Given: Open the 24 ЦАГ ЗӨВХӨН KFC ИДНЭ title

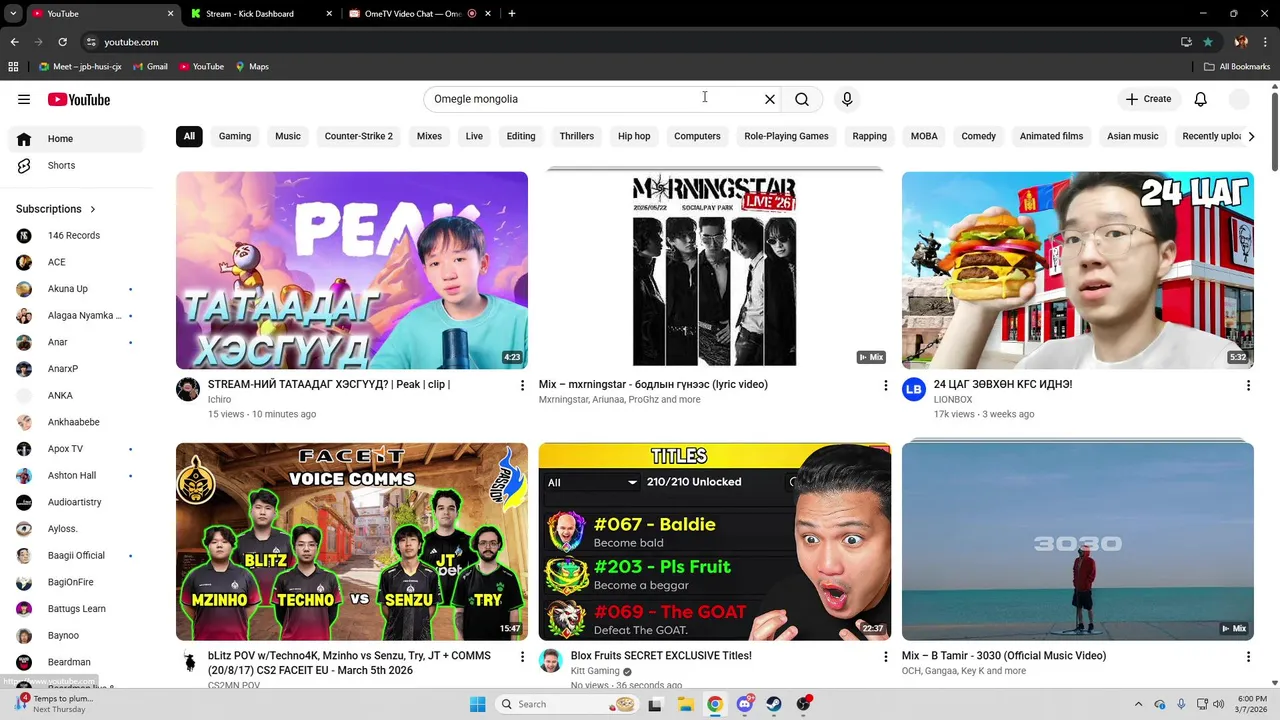Looking at the screenshot, I should [1003, 384].
